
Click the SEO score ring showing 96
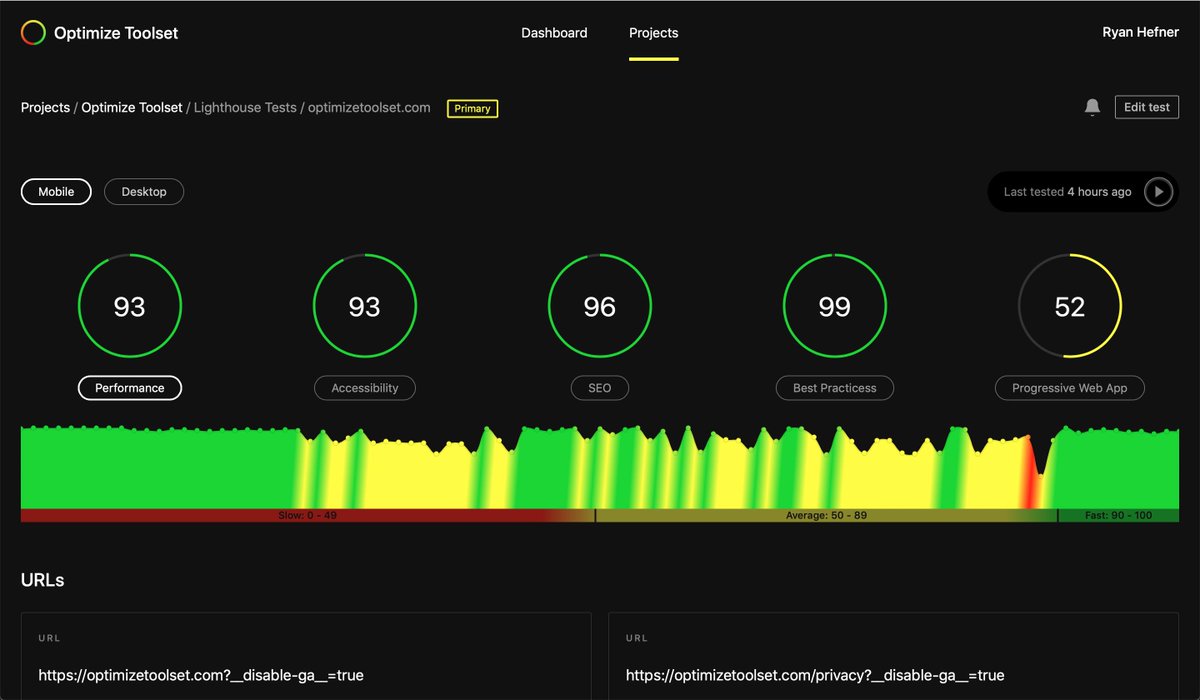pos(600,306)
